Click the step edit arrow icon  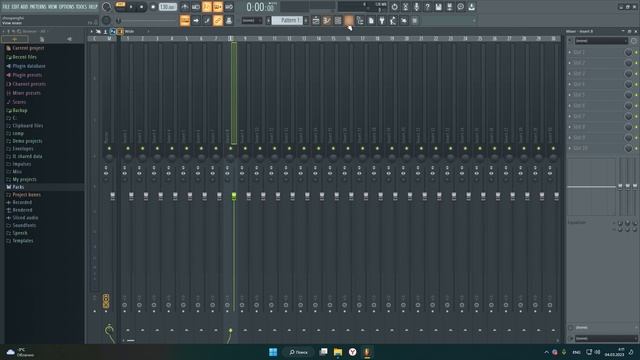[x=196, y=20]
